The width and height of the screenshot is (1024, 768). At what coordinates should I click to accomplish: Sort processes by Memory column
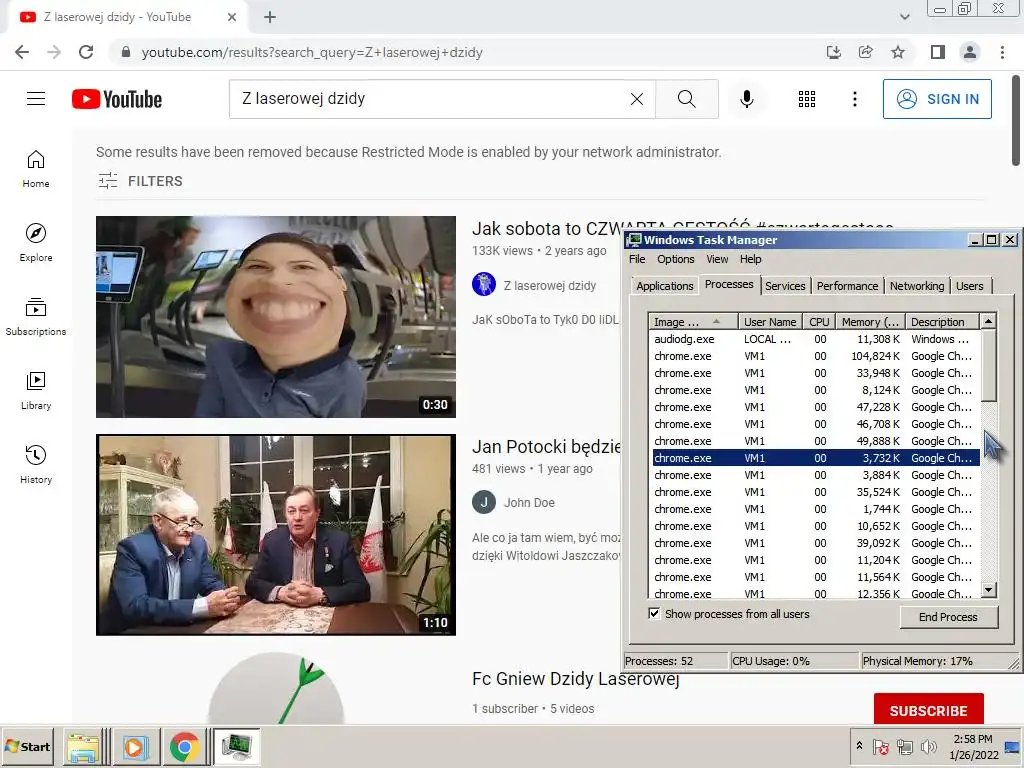pyautogui.click(x=870, y=322)
